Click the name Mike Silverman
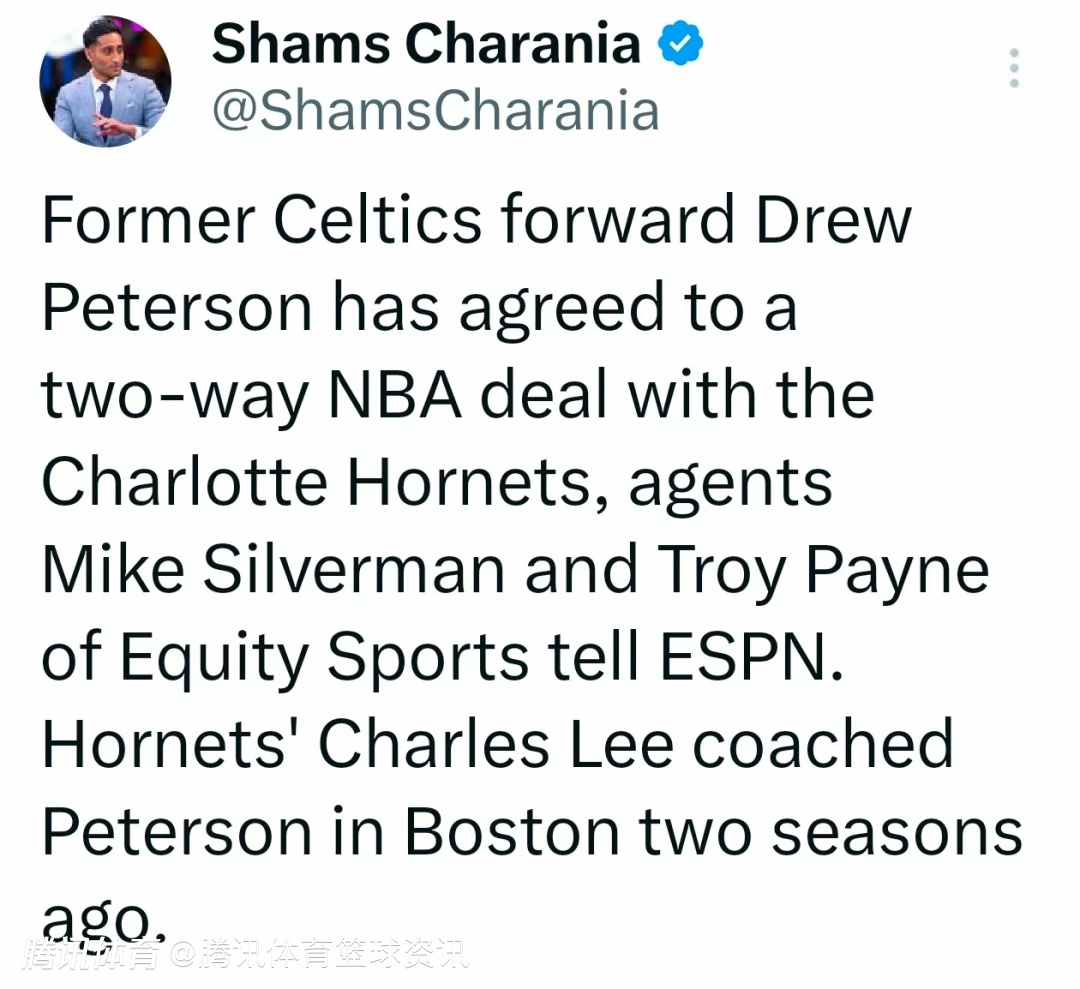 coord(273,569)
